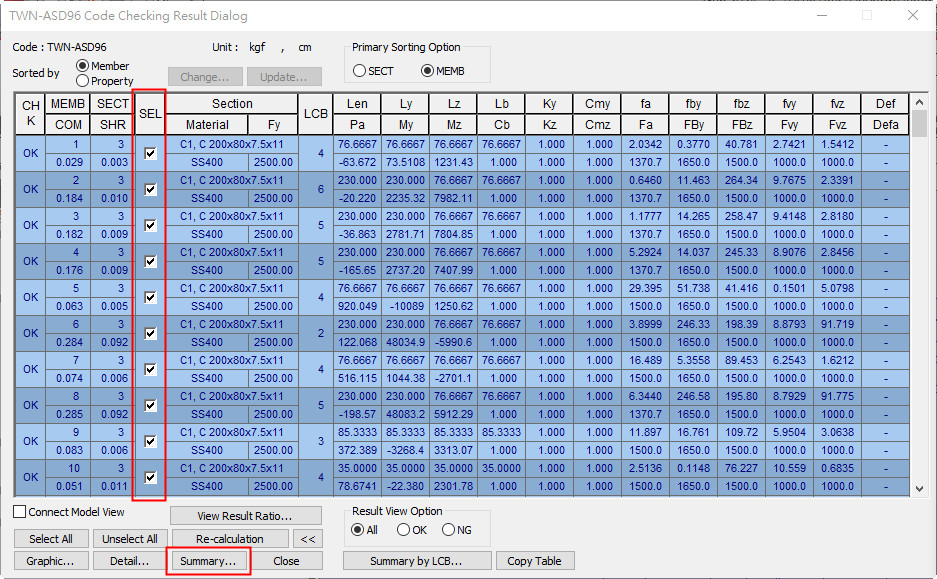Click the Def column header
Image resolution: width=937 pixels, height=579 pixels.
click(x=886, y=103)
